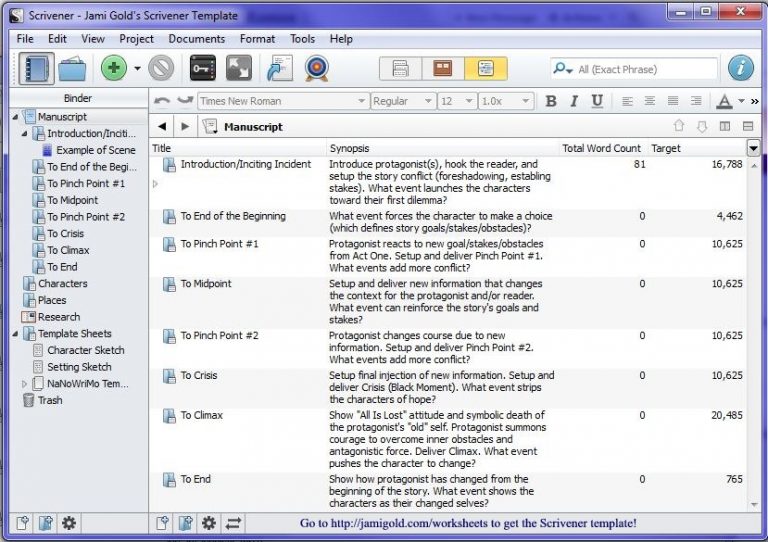This screenshot has height=542, width=768.
Task: Click the Move to Trash toolbar icon
Action: (161, 68)
